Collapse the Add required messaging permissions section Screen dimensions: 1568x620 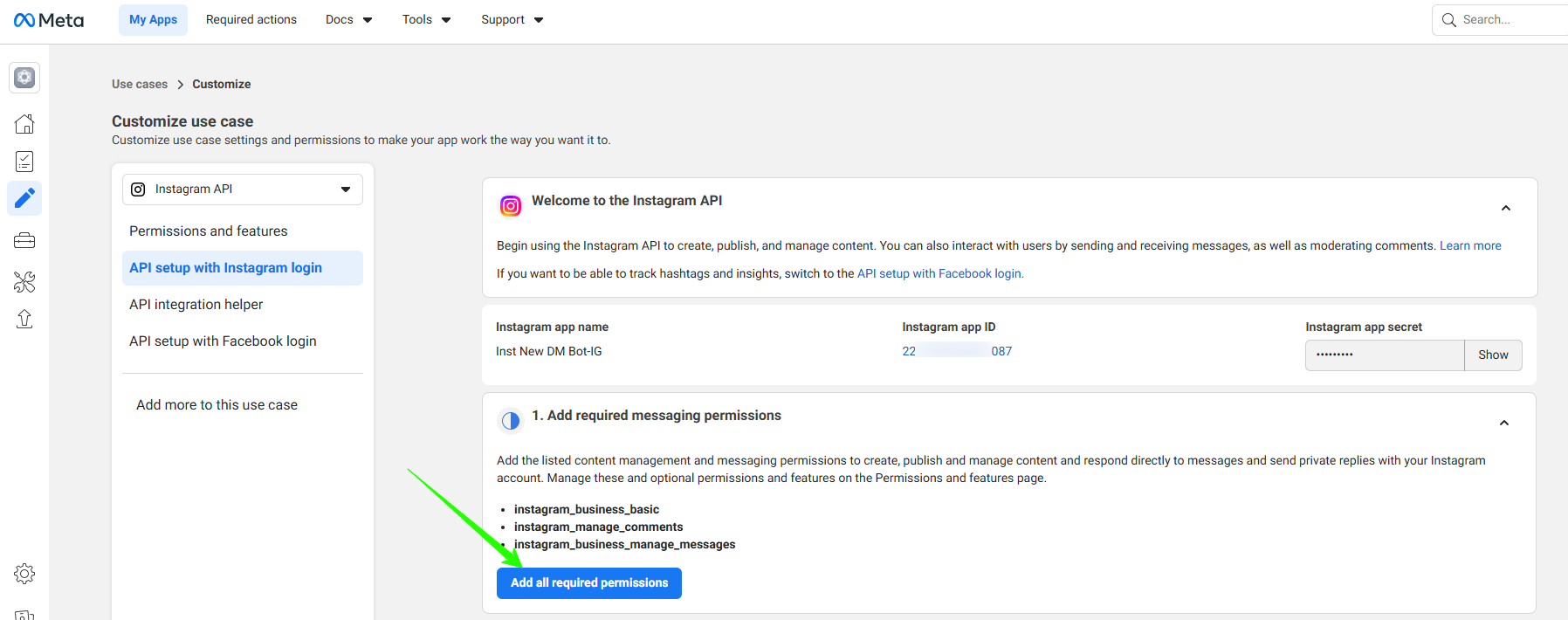tap(1503, 423)
